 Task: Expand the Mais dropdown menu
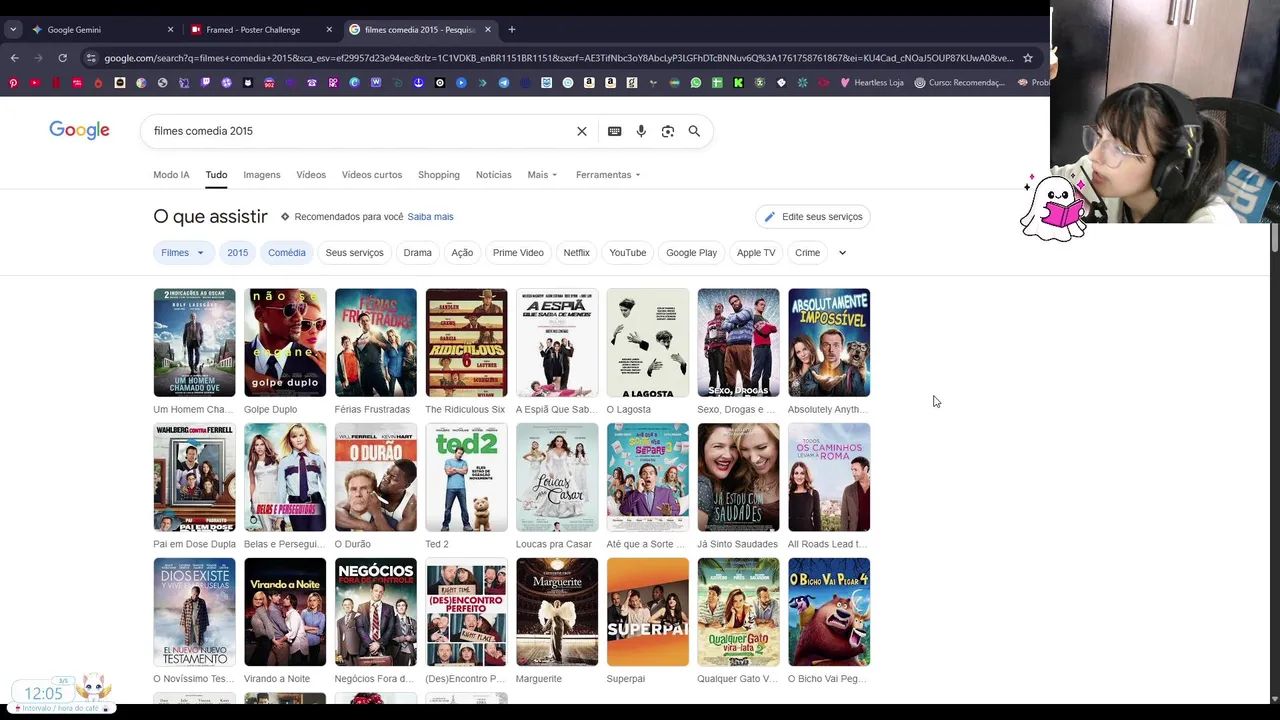click(x=542, y=175)
